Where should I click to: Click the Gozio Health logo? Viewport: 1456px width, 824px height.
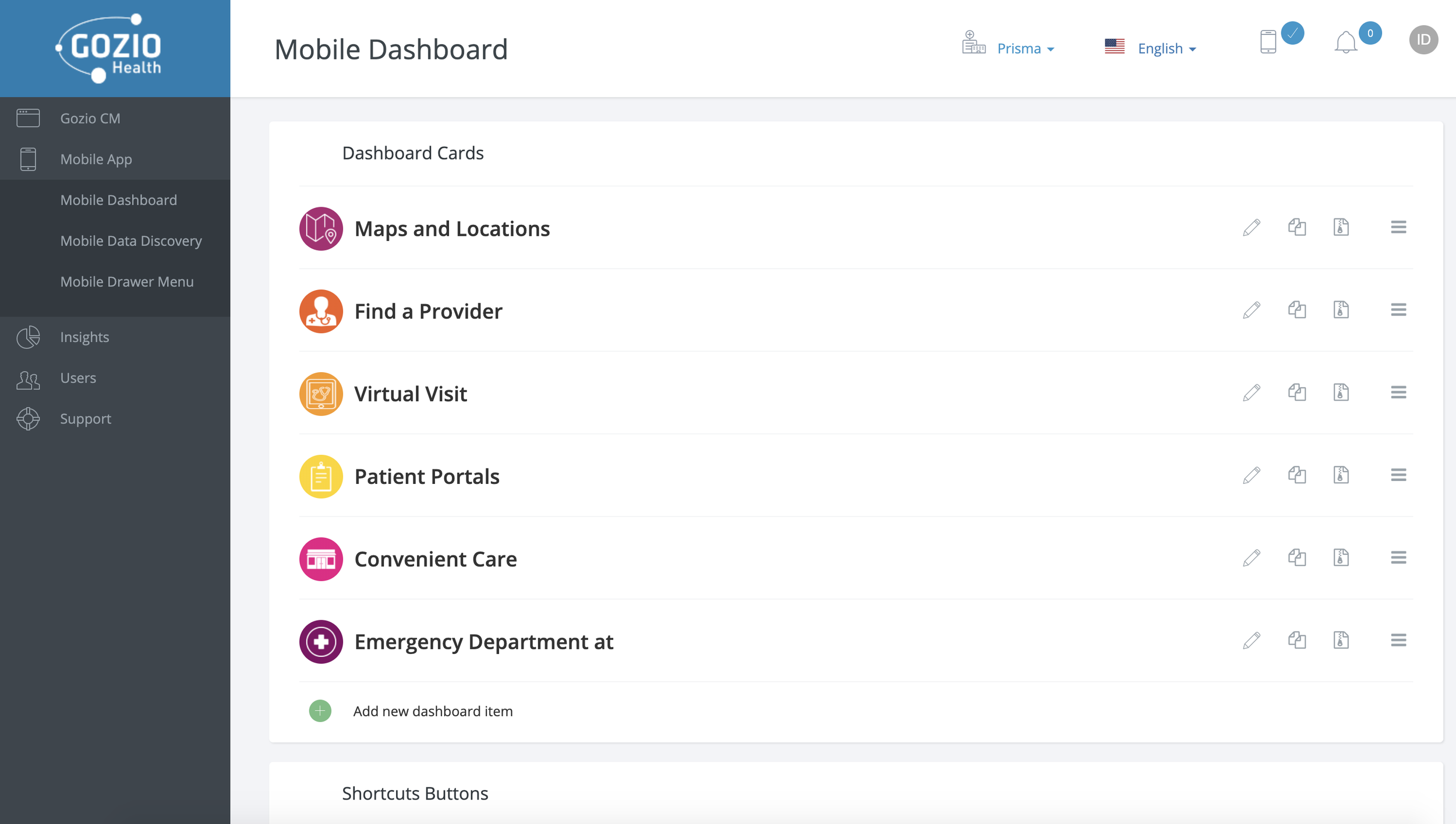pos(115,48)
